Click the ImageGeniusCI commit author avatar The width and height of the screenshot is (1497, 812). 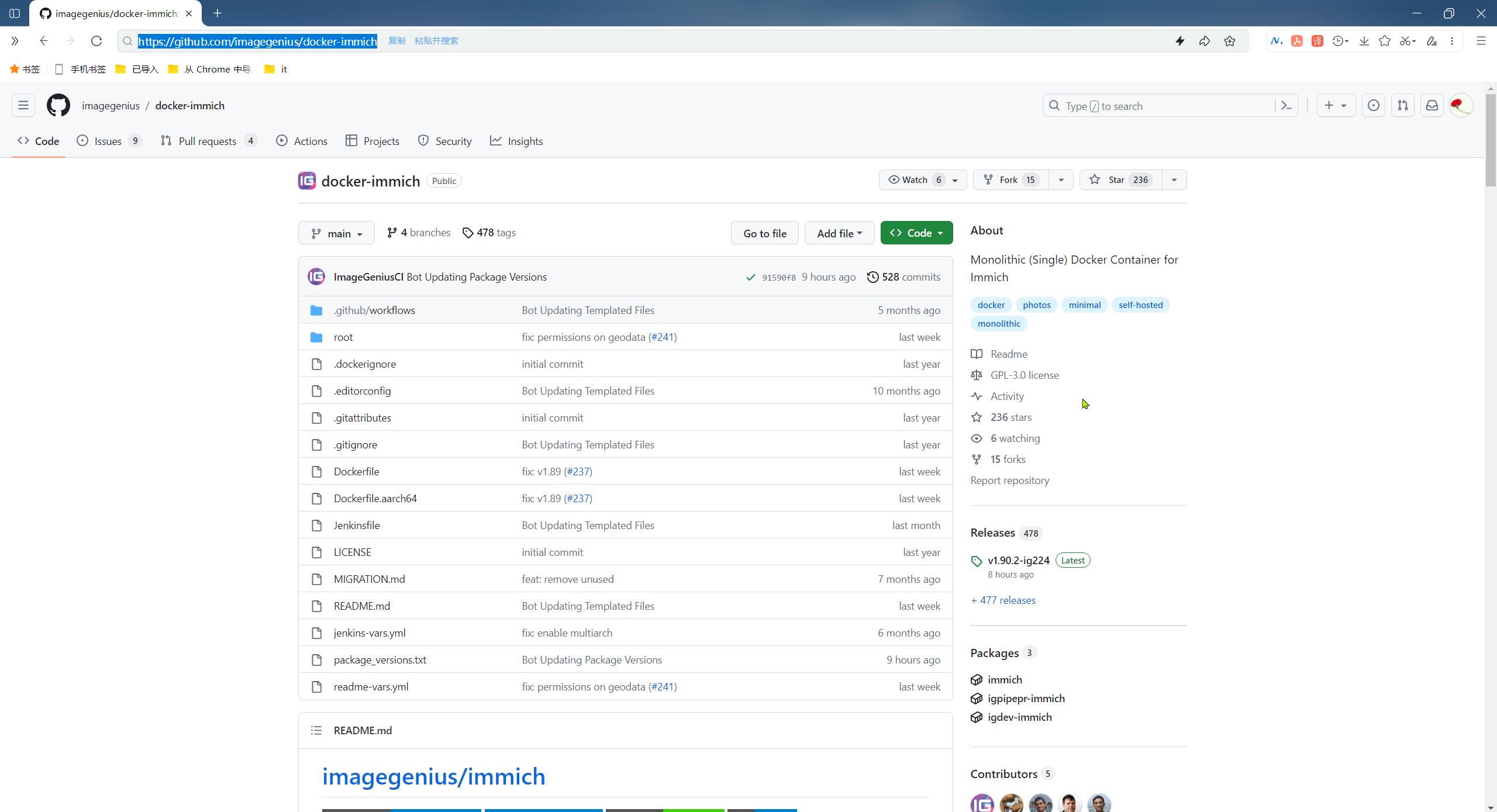coord(316,277)
